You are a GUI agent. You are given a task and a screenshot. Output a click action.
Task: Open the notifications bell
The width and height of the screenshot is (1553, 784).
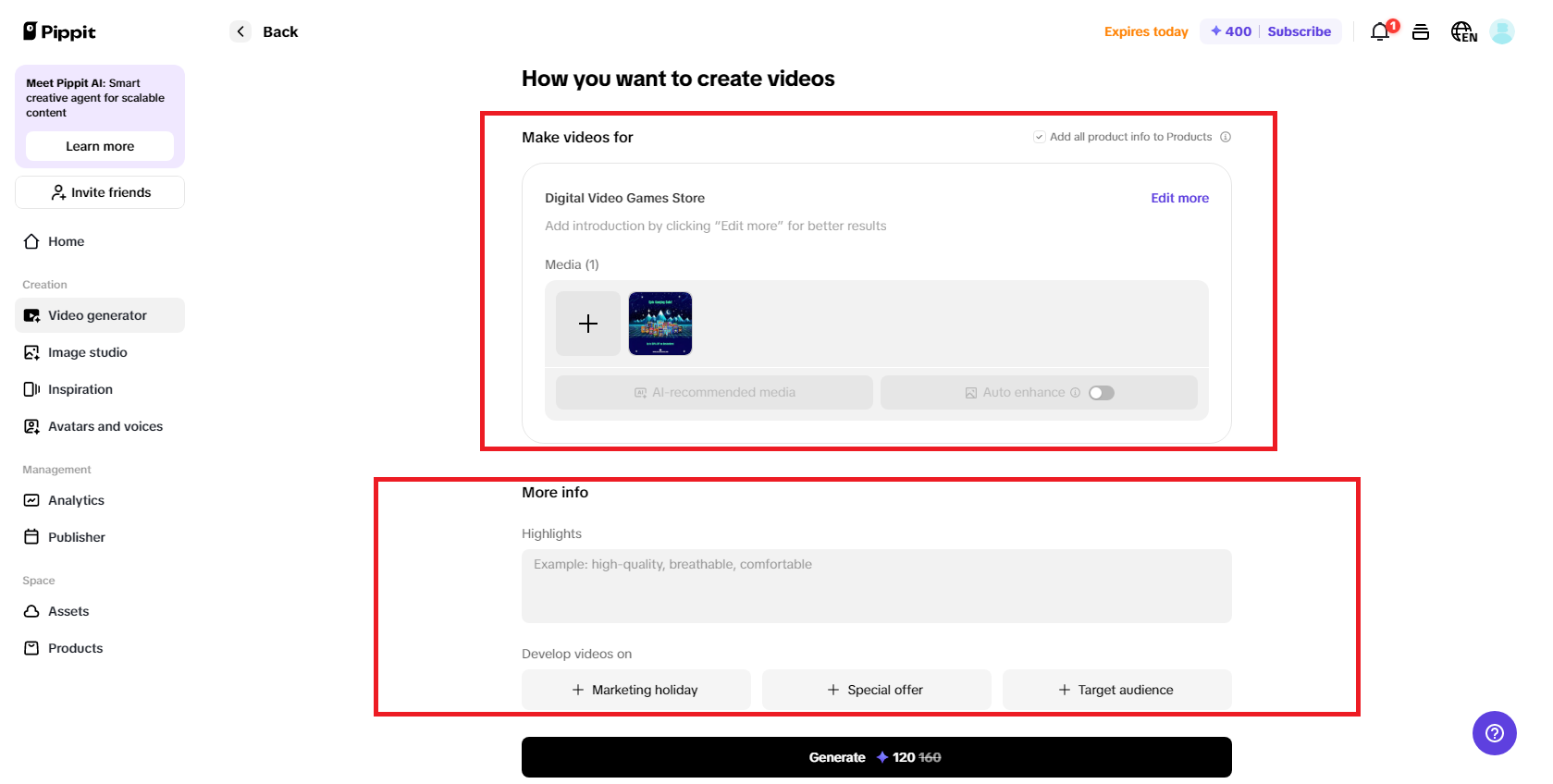[x=1380, y=31]
